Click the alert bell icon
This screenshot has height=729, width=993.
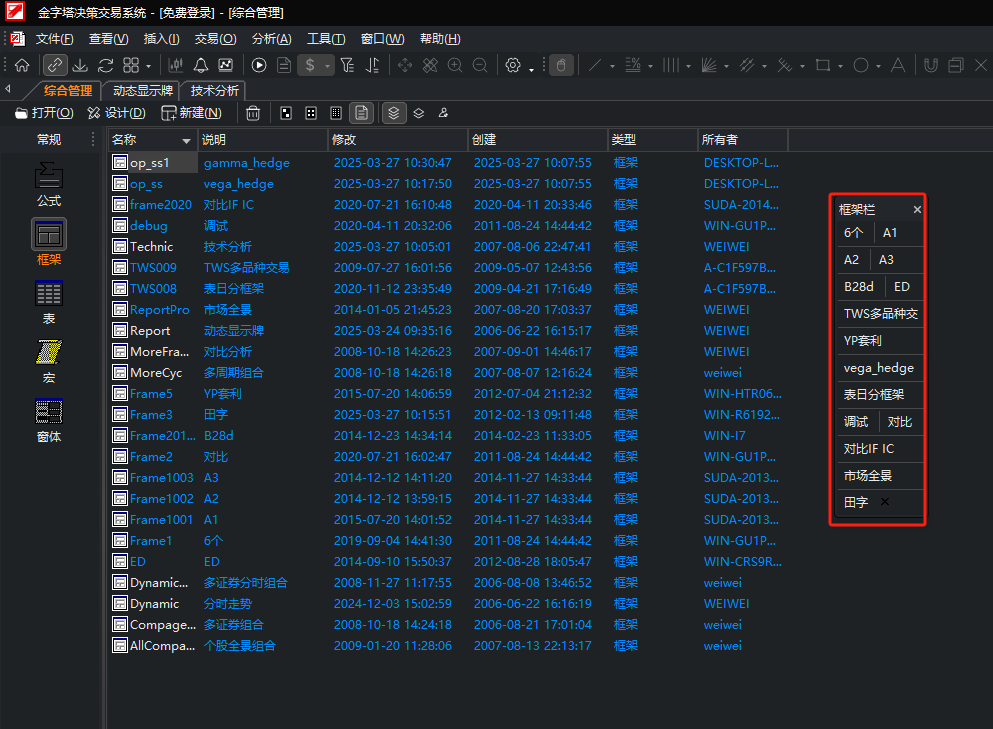(x=201, y=65)
